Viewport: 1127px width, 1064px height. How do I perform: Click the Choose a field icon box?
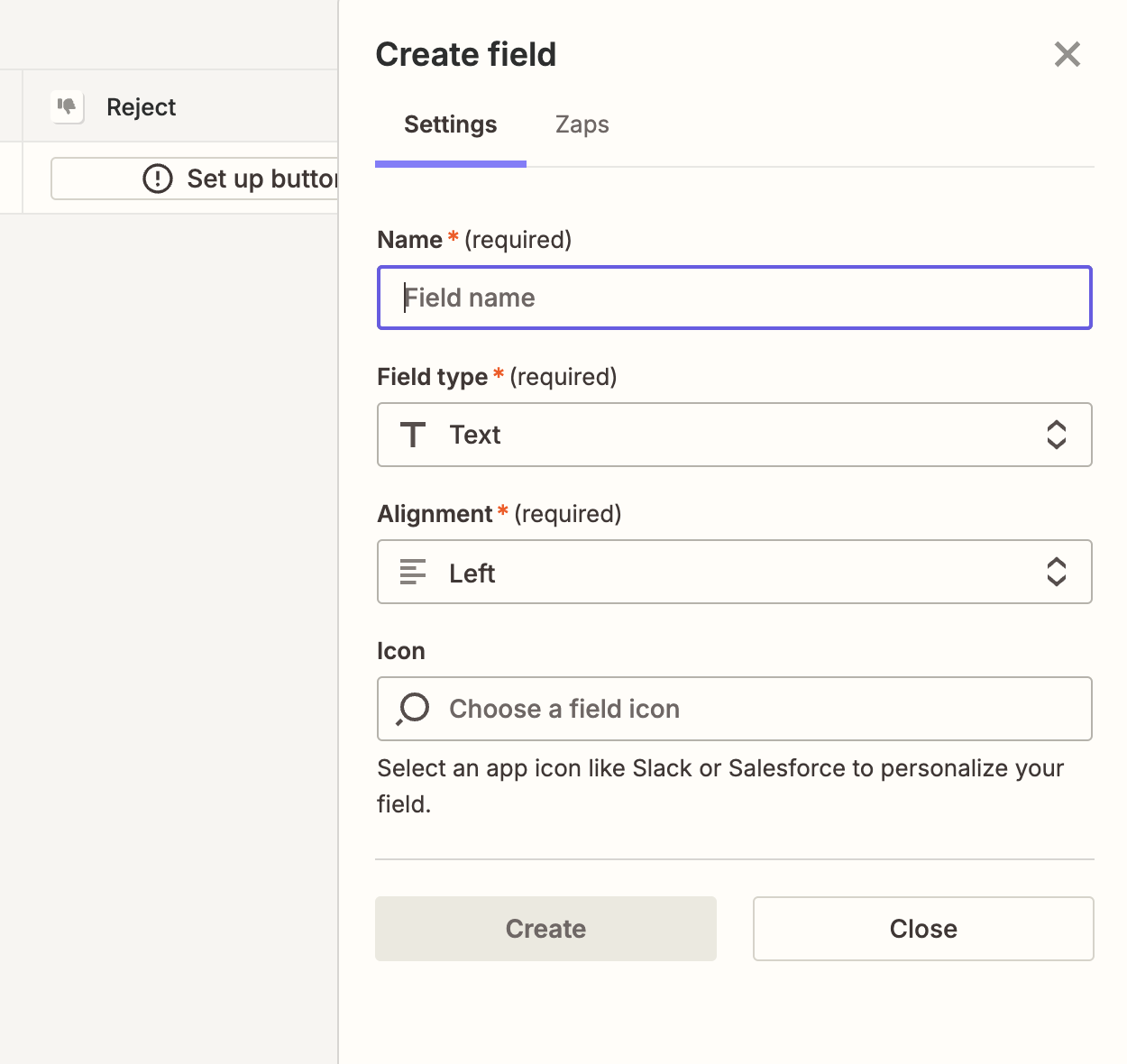click(x=734, y=709)
